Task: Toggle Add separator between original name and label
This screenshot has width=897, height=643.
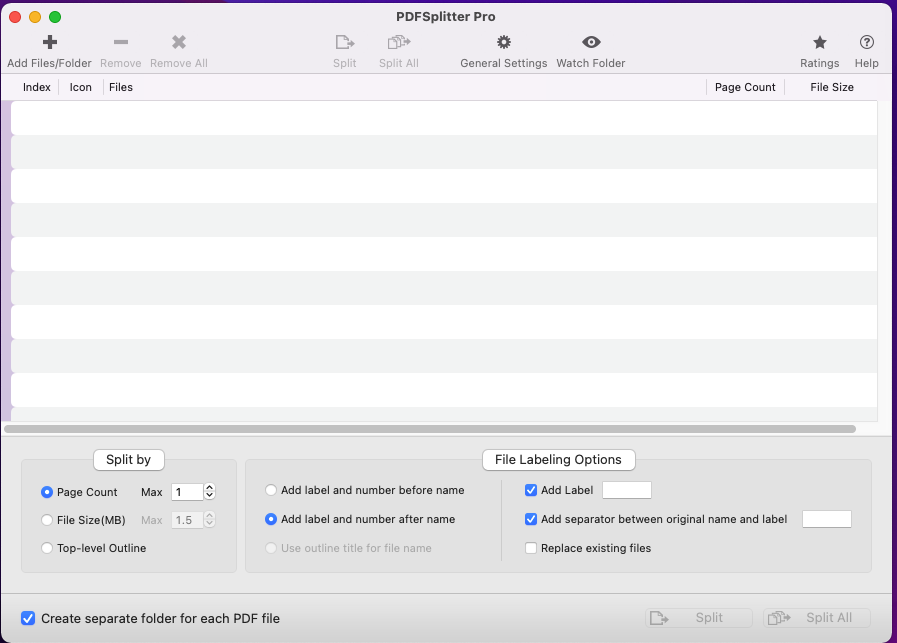Action: coord(531,519)
